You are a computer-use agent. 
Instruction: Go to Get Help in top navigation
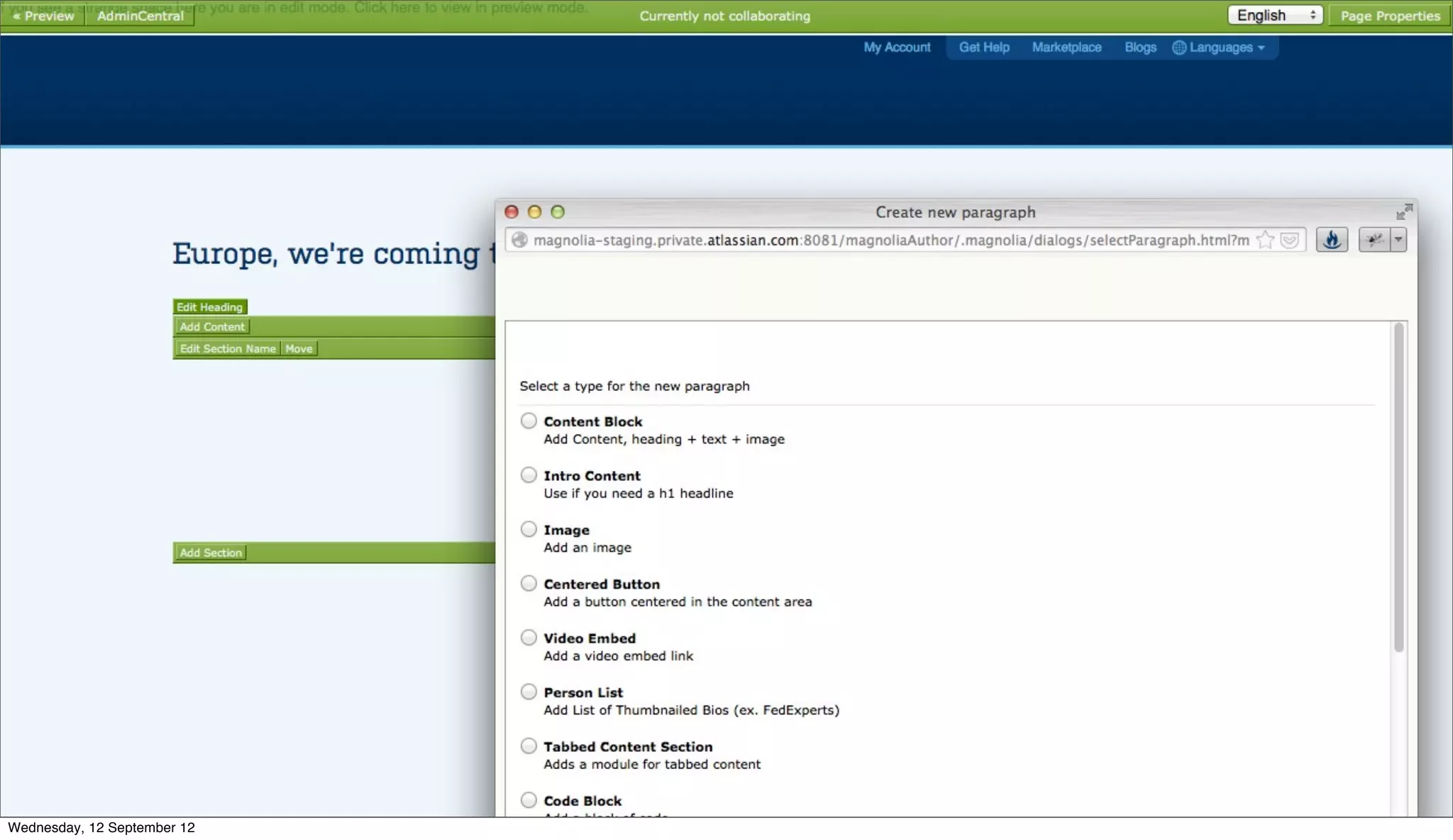[984, 48]
